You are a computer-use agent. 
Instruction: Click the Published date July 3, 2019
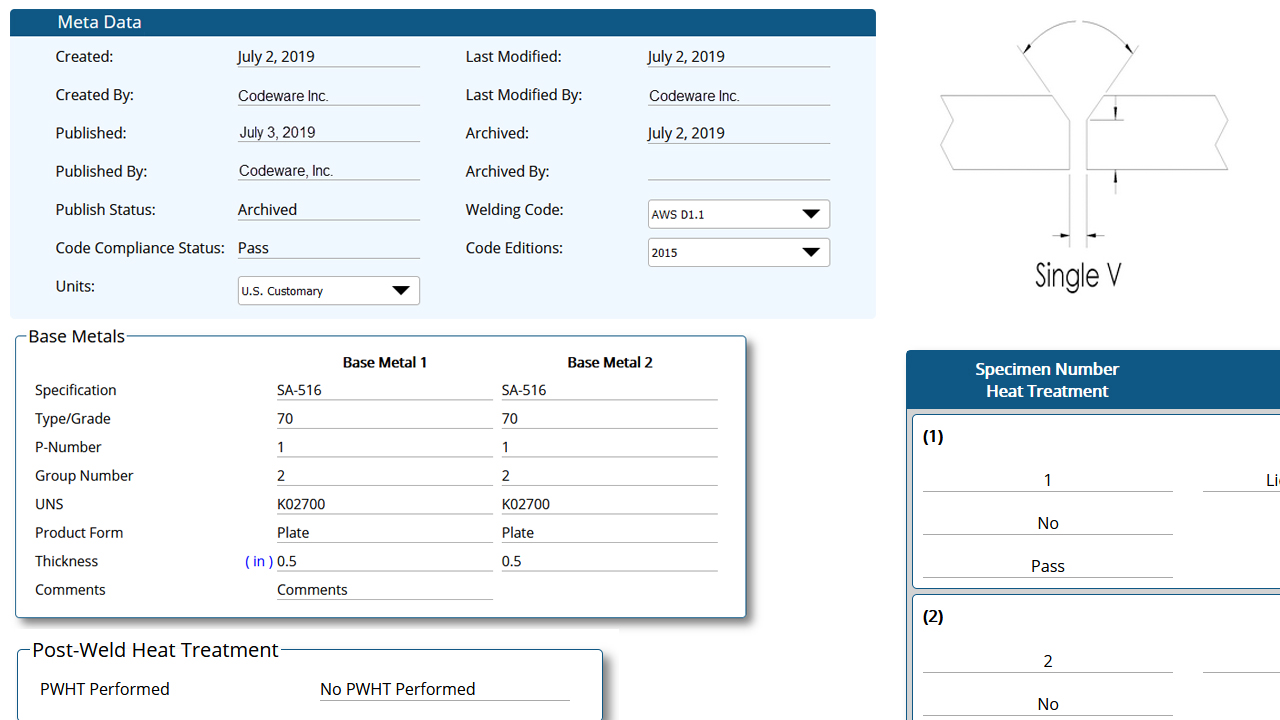pyautogui.click(x=328, y=133)
